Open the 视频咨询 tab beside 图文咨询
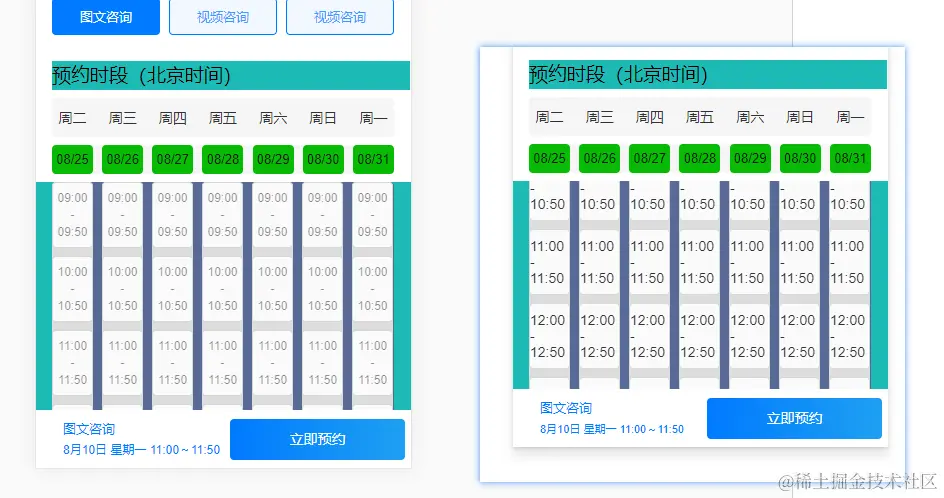The height and width of the screenshot is (498, 944). pos(223,17)
